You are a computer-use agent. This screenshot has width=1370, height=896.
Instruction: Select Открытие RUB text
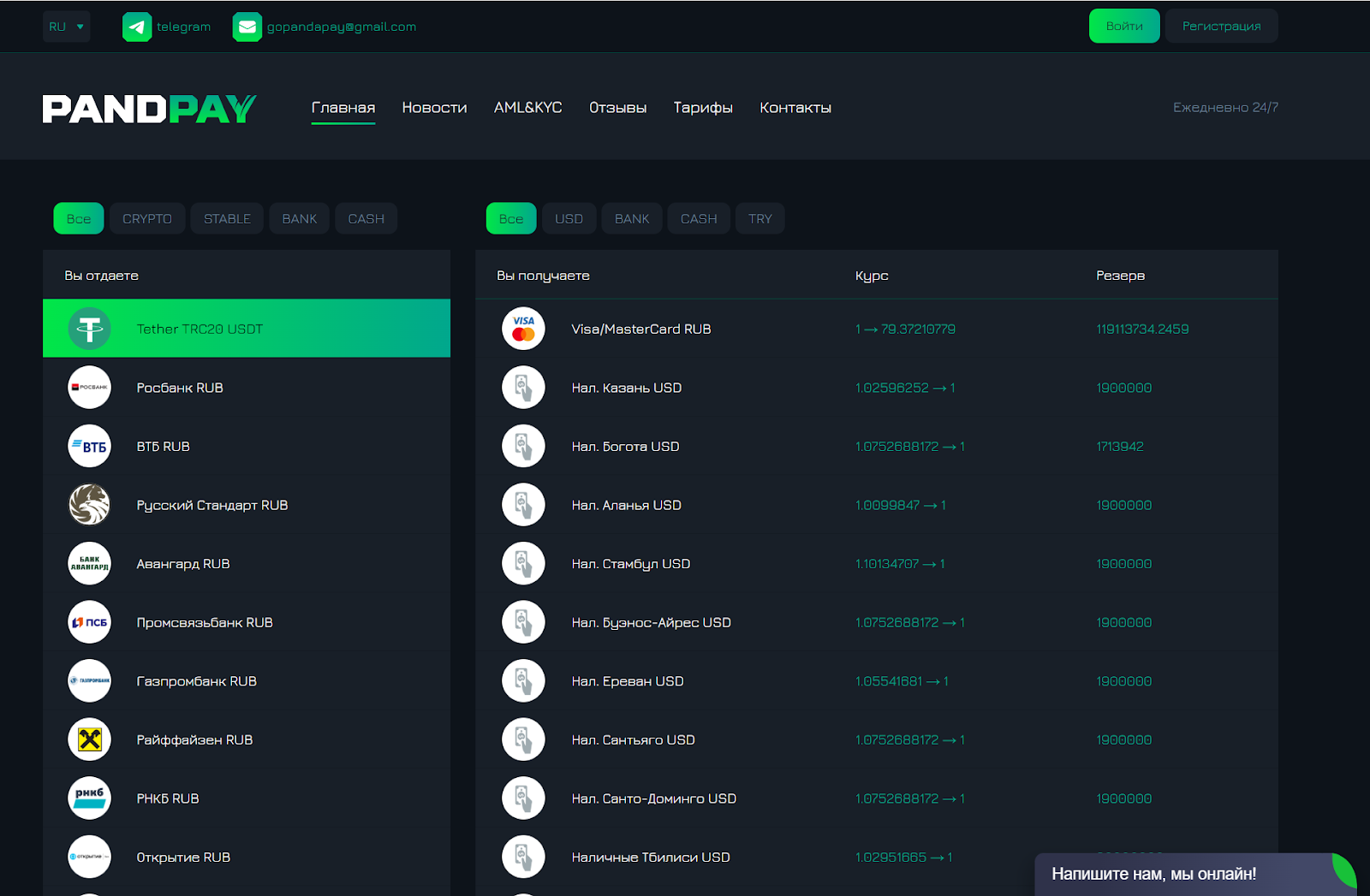pos(183,857)
